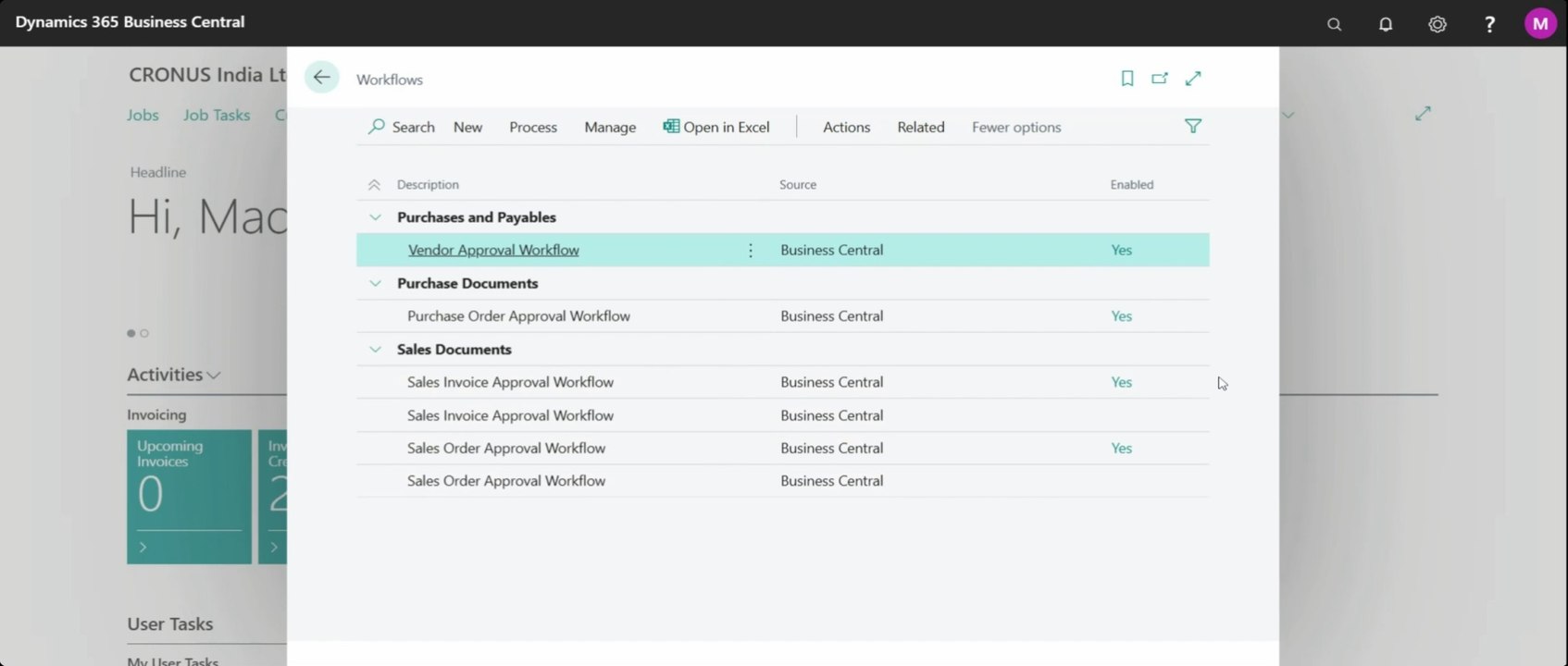The image size is (1568, 666).
Task: Open the user account avatar M
Action: 1540,24
